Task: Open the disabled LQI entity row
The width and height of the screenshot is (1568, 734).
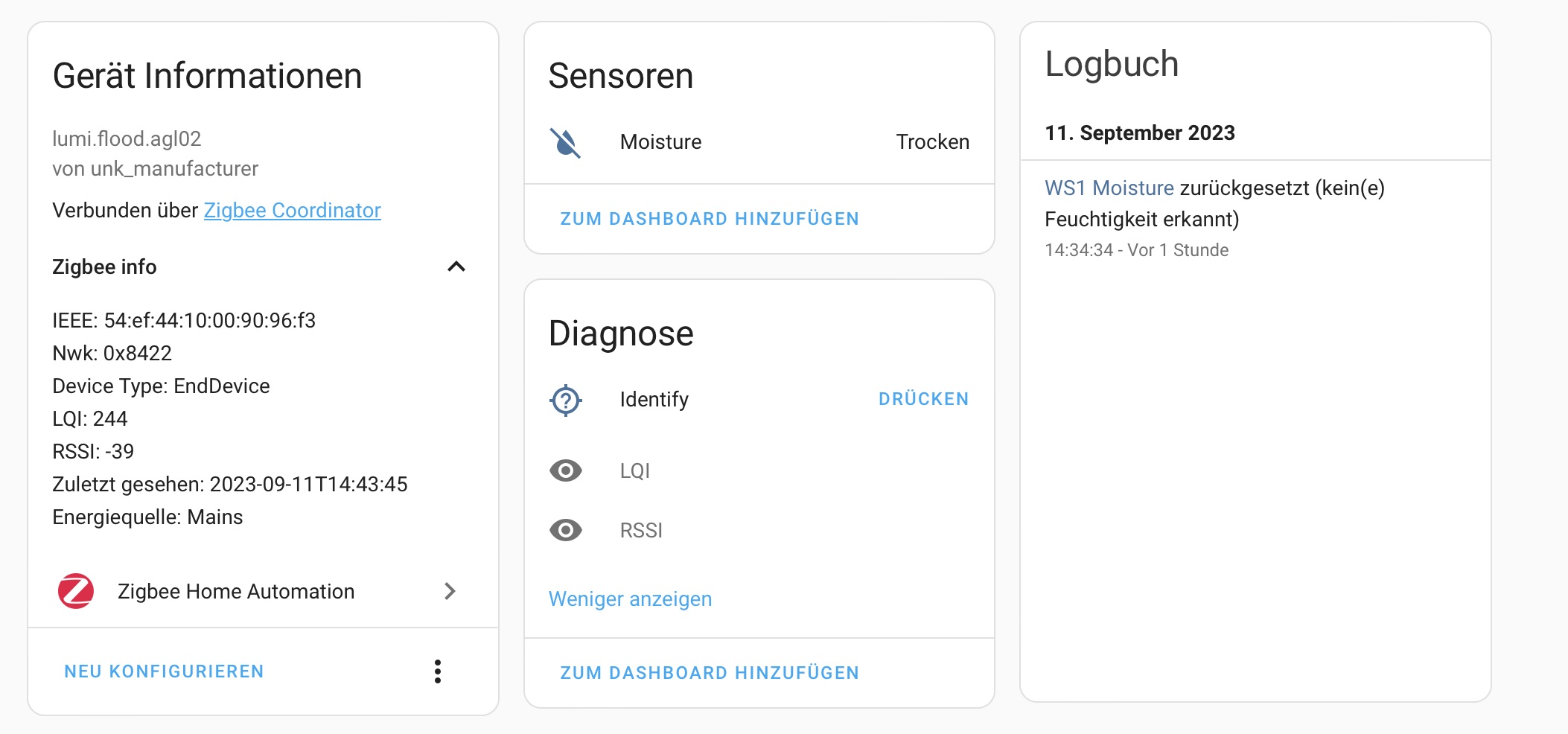Action: point(759,470)
